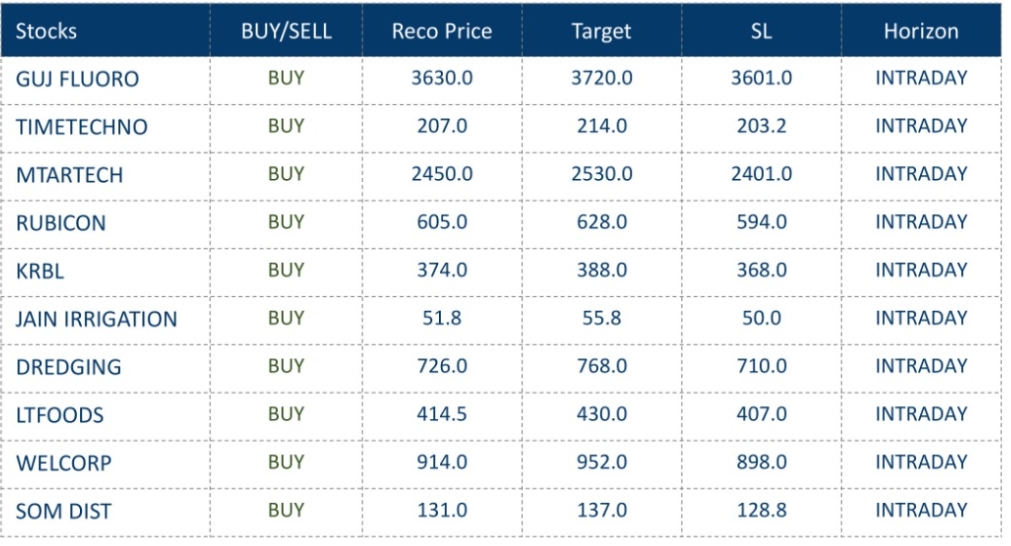Click the SOM DIST stock cell
Screen dimensions: 1011x546
[63, 511]
